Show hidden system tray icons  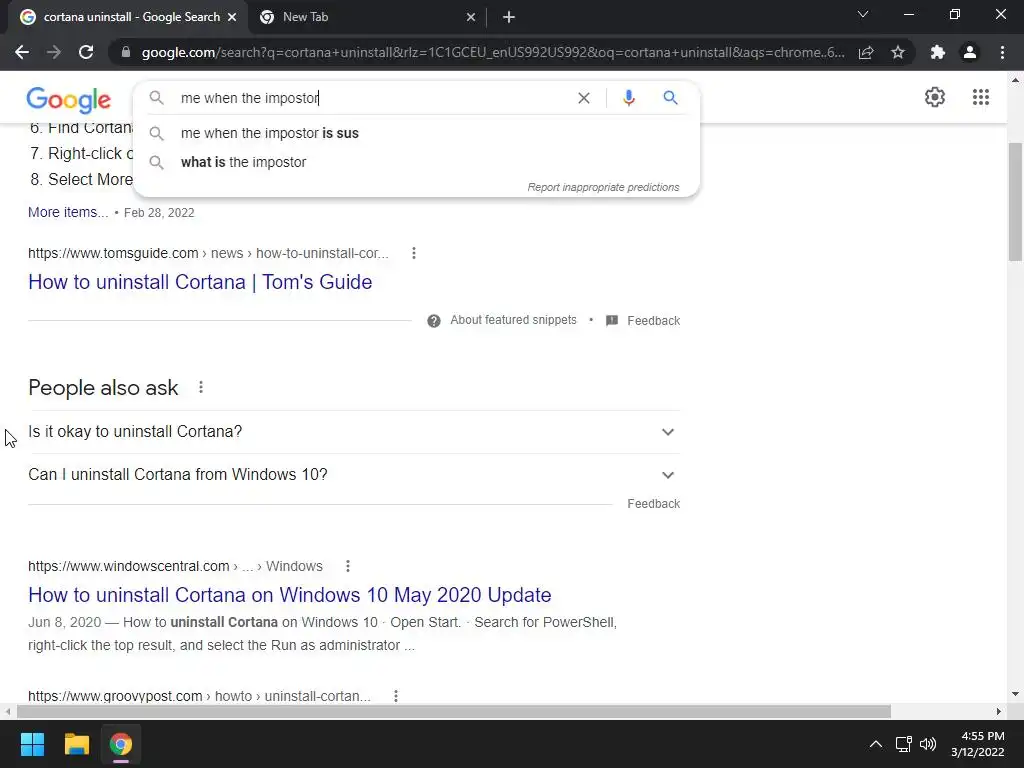(876, 744)
